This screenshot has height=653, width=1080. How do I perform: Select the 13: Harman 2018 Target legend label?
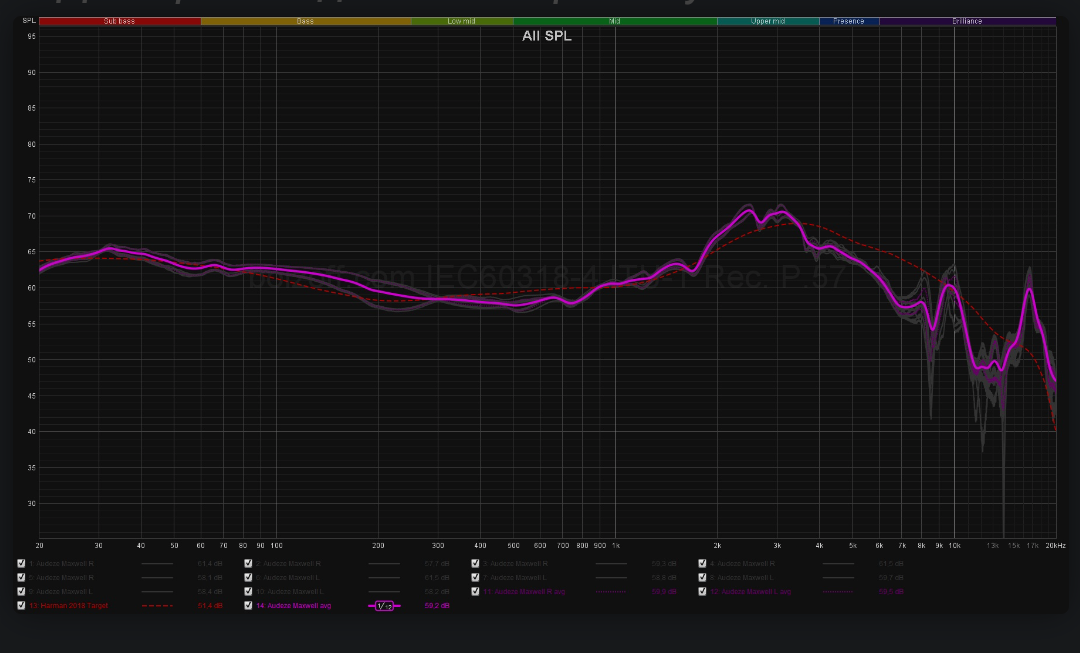click(x=68, y=606)
